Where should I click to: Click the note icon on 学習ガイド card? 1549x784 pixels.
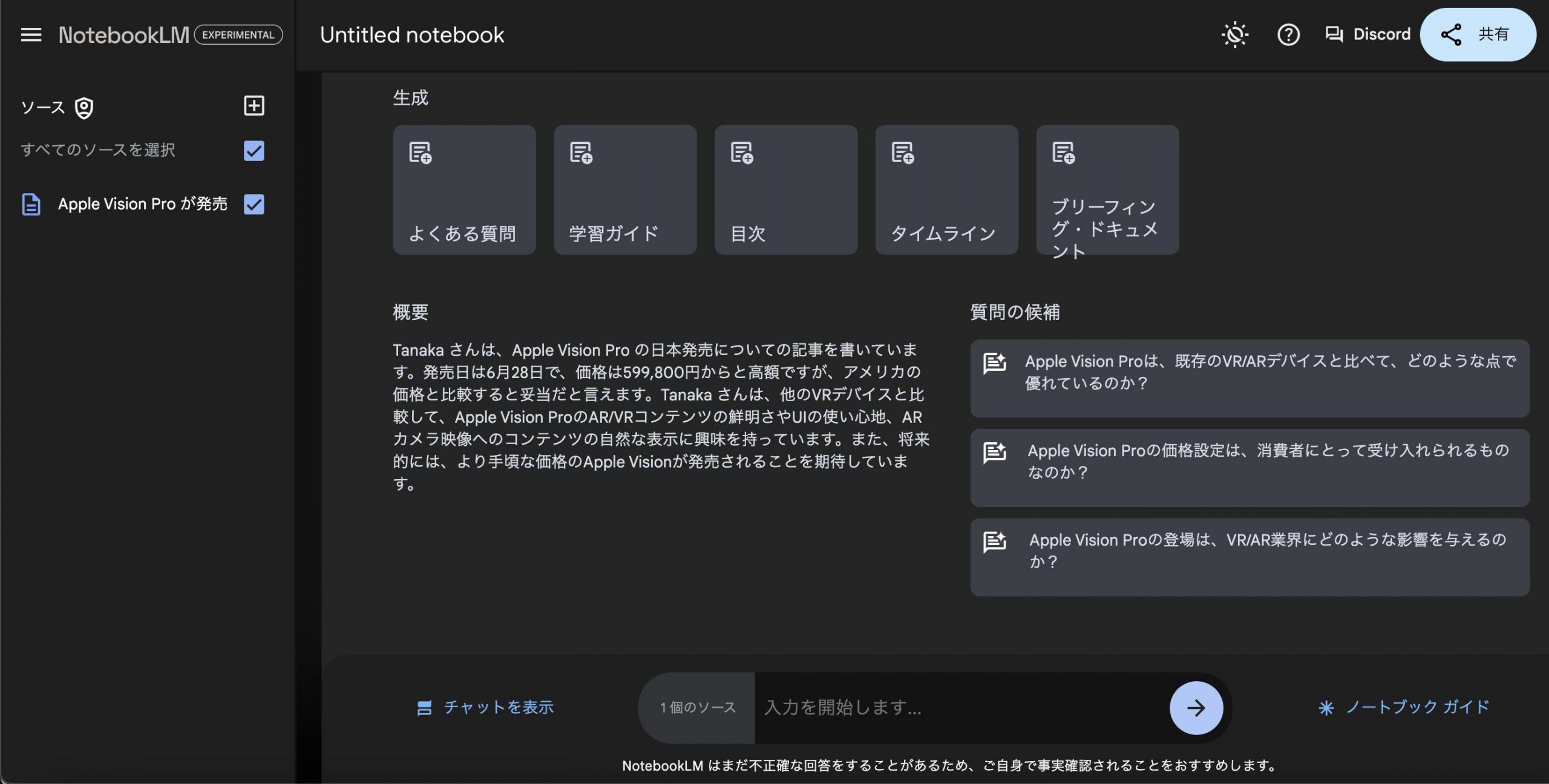581,152
